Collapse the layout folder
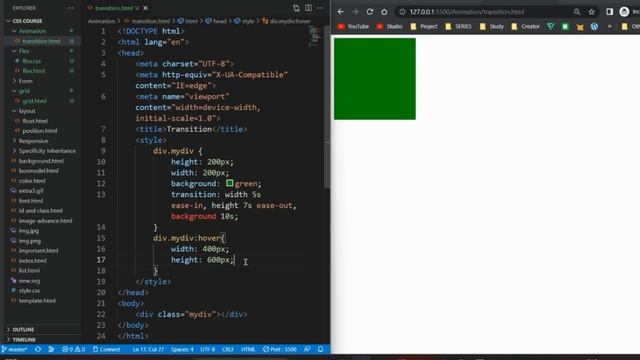 point(27,111)
